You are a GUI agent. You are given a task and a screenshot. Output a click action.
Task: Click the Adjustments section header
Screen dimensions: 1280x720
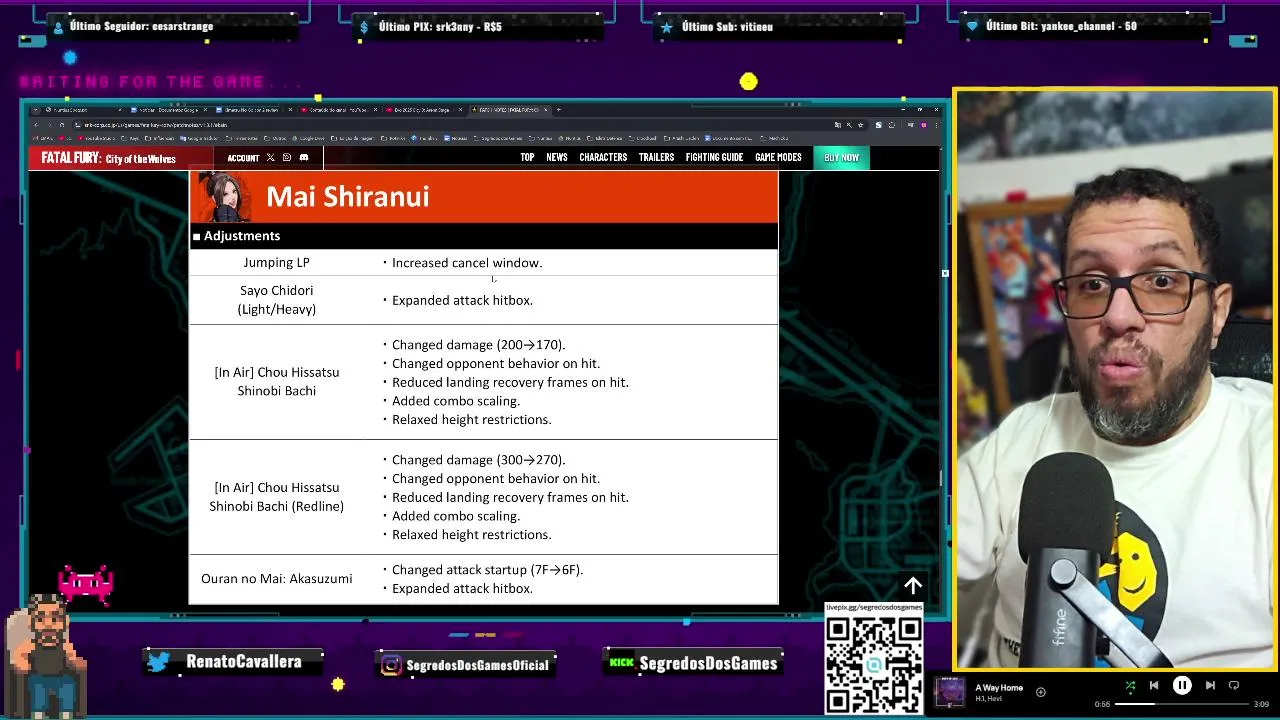point(483,236)
